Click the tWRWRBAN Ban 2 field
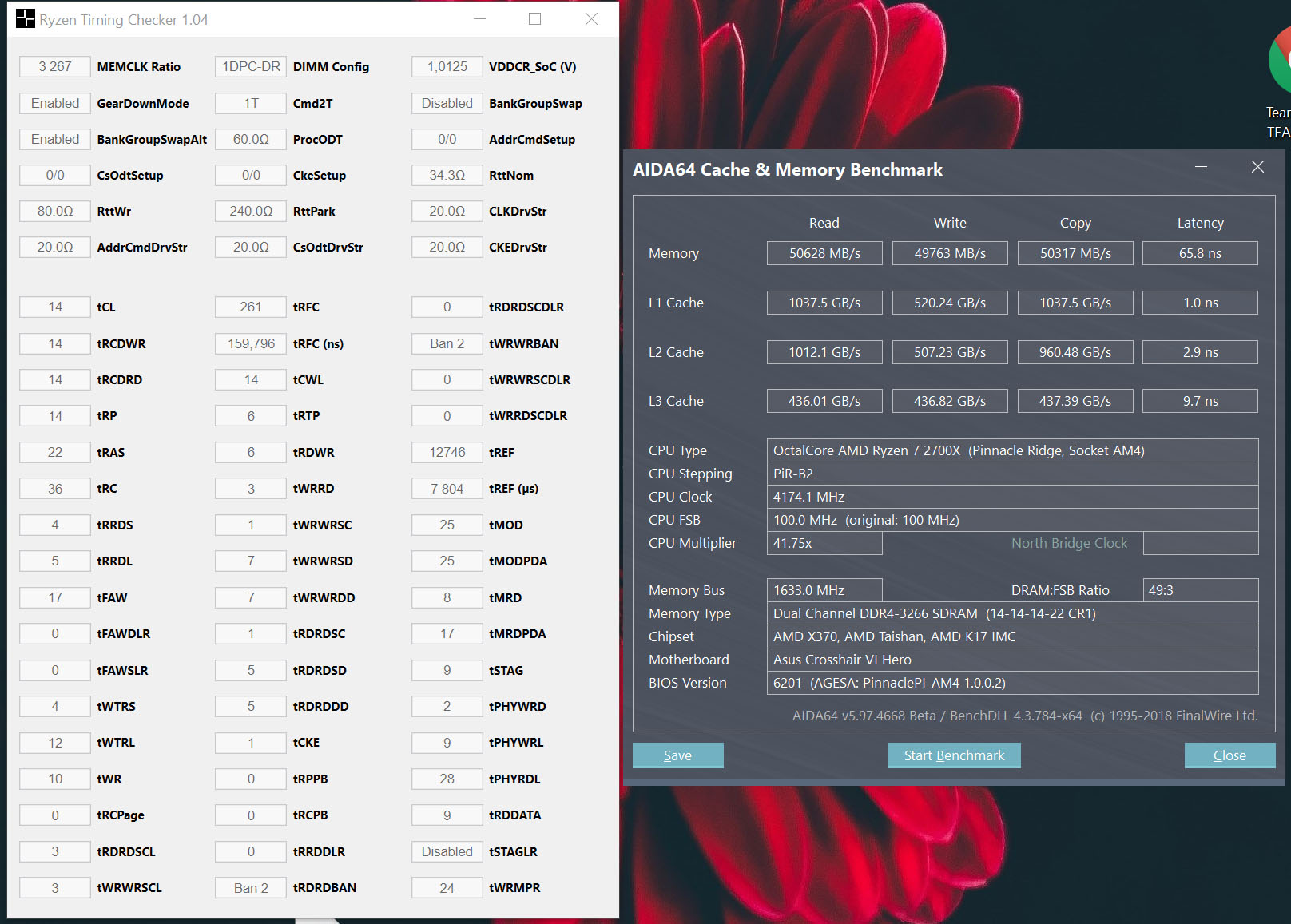 [447, 344]
